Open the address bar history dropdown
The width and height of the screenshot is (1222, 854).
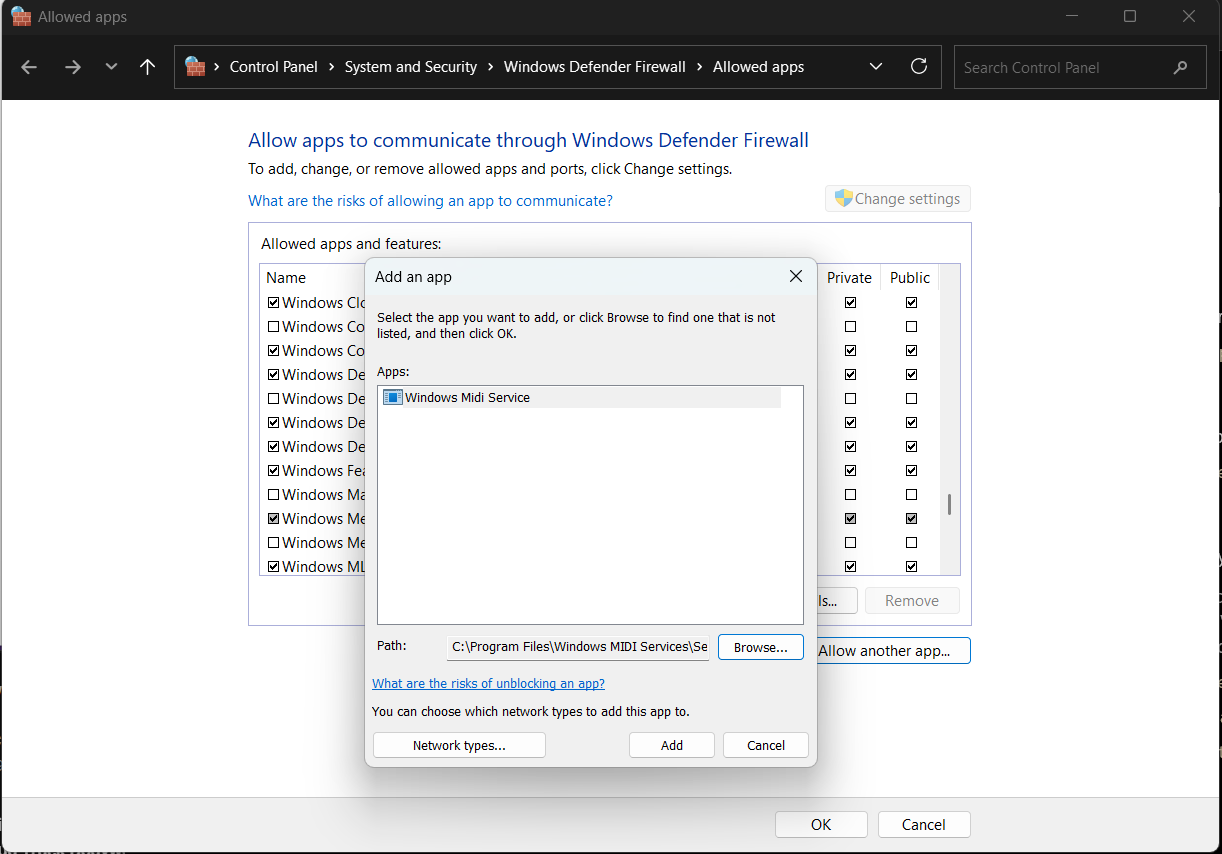pyautogui.click(x=876, y=67)
